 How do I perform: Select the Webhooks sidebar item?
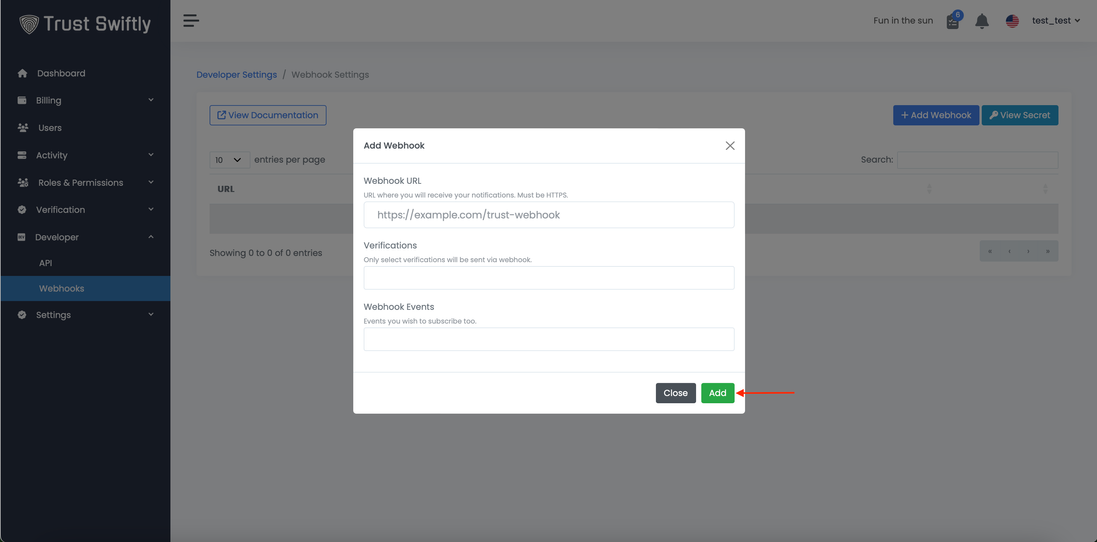(x=62, y=289)
